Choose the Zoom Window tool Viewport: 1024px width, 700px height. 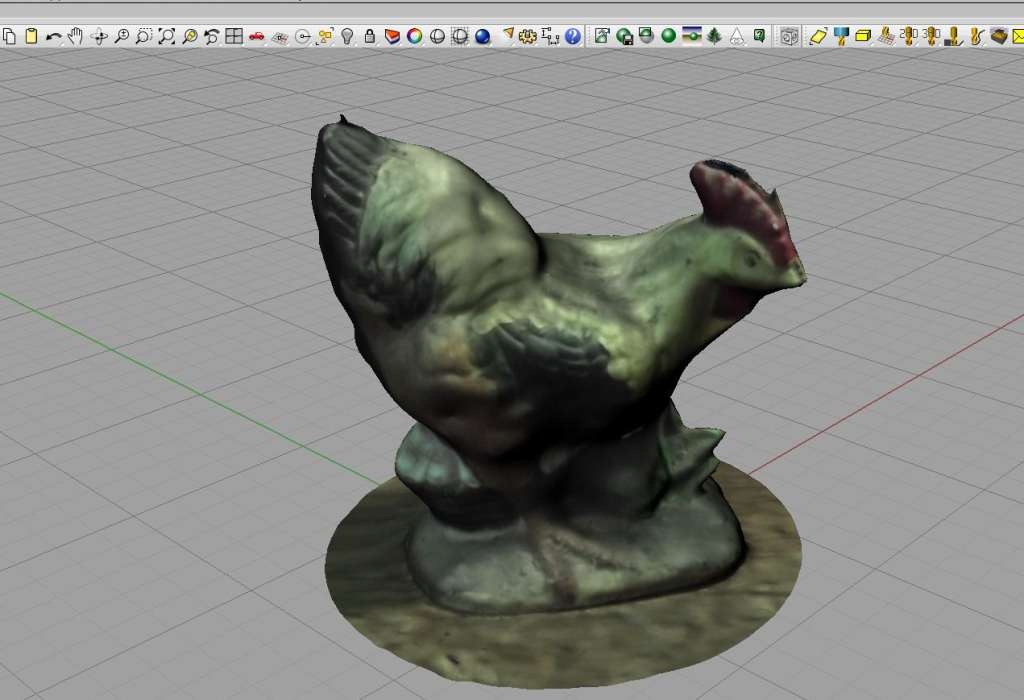(x=144, y=37)
